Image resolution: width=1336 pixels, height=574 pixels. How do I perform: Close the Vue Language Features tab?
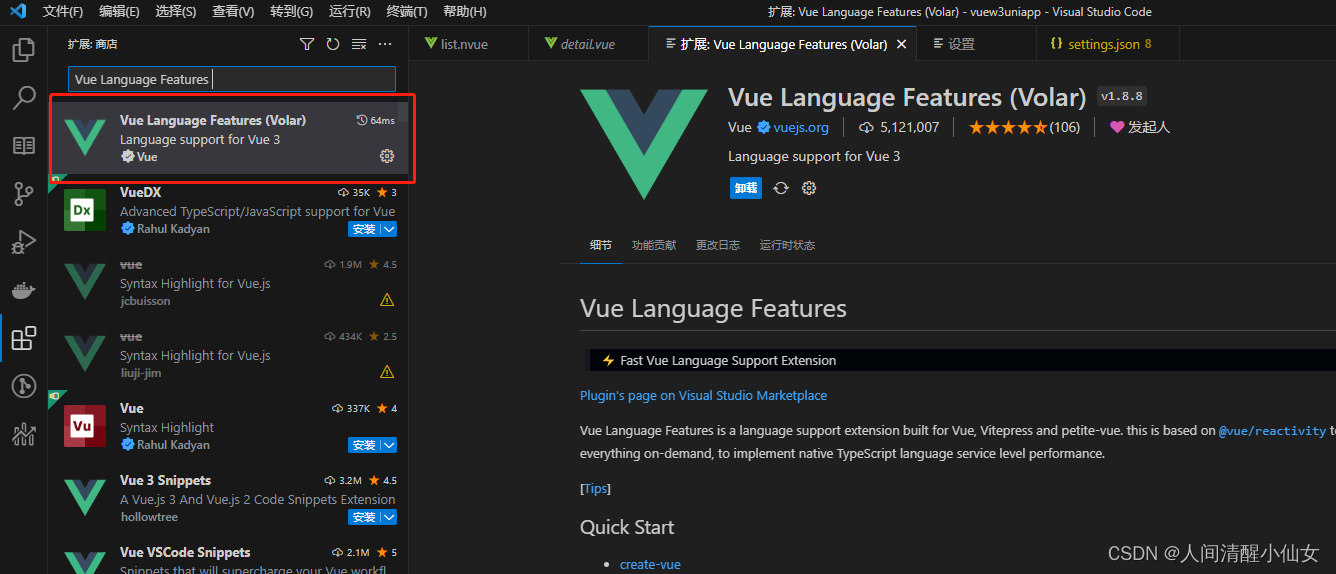[x=901, y=44]
